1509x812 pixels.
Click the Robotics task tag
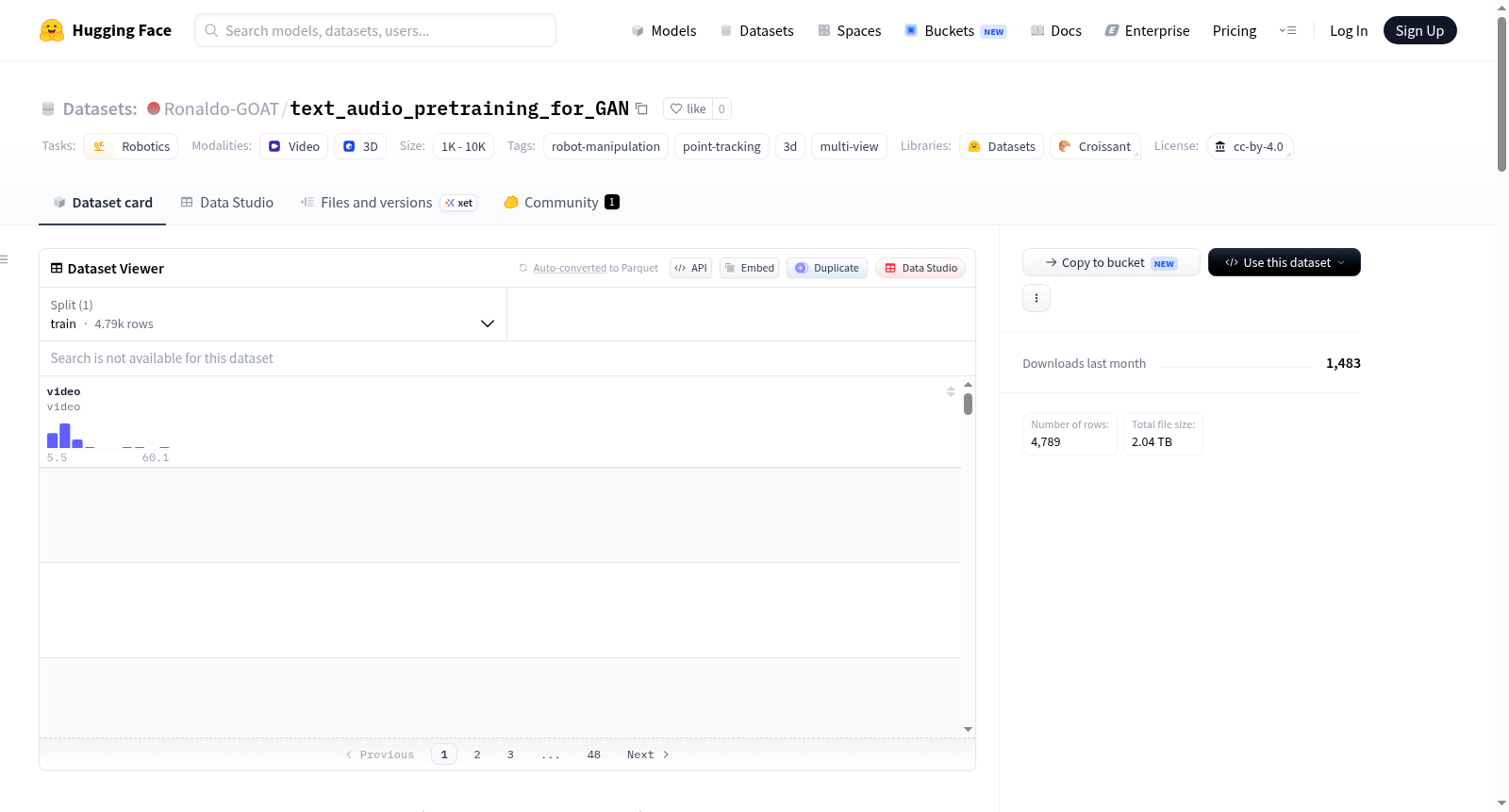[131, 146]
